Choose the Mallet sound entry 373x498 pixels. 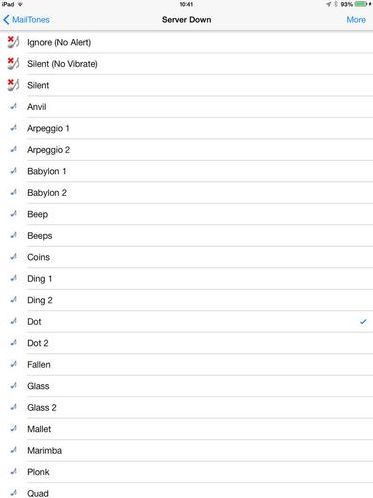pos(186,429)
